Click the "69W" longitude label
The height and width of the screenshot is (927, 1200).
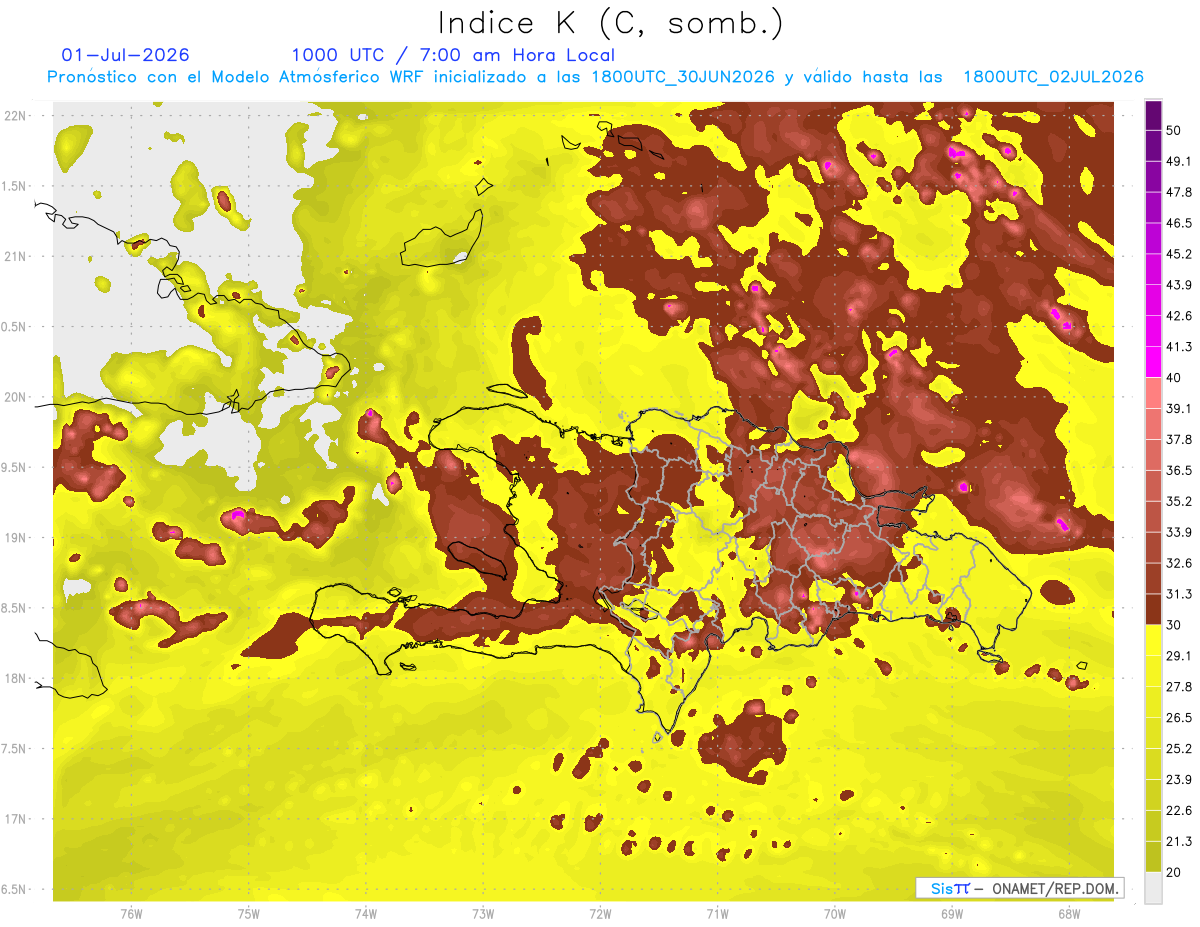[952, 913]
